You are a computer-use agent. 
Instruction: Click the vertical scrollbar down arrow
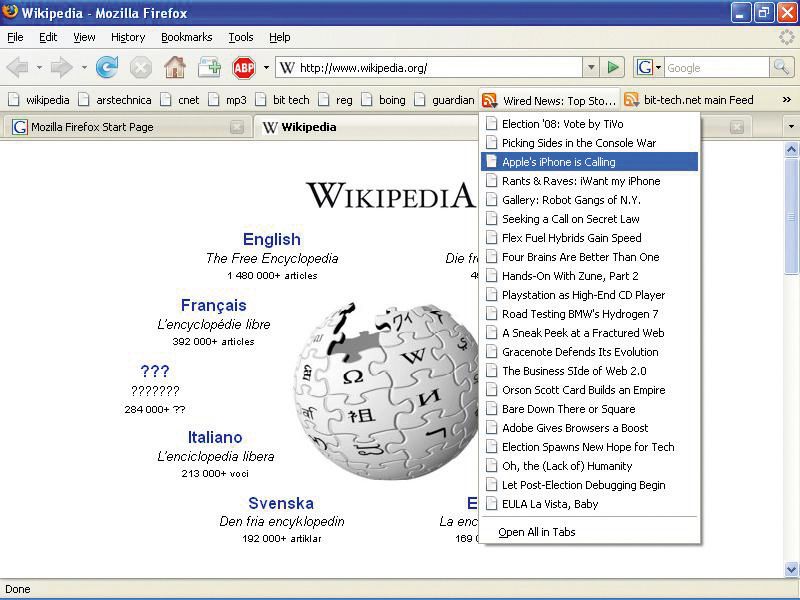tap(791, 569)
